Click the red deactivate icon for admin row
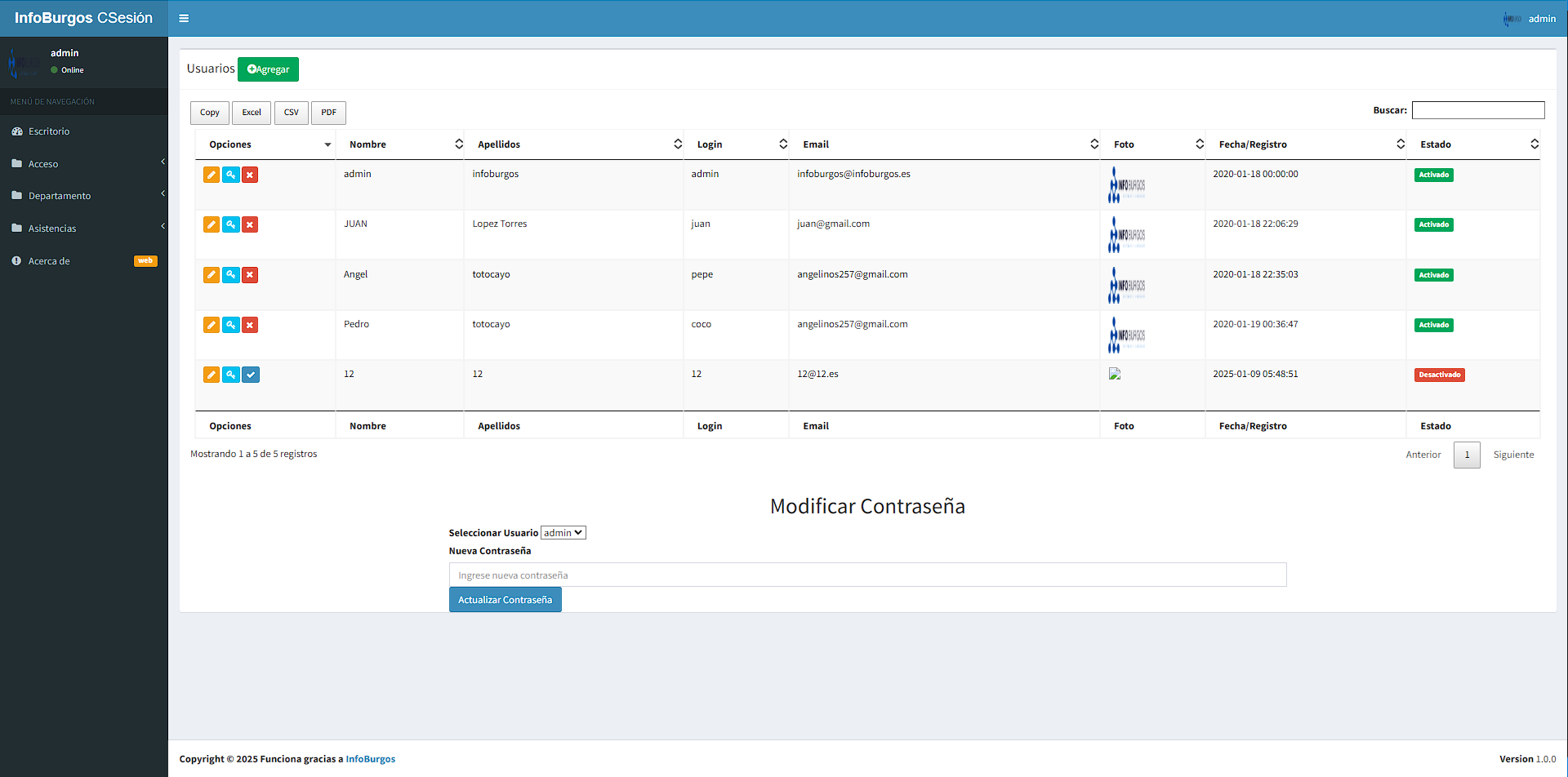 click(250, 175)
